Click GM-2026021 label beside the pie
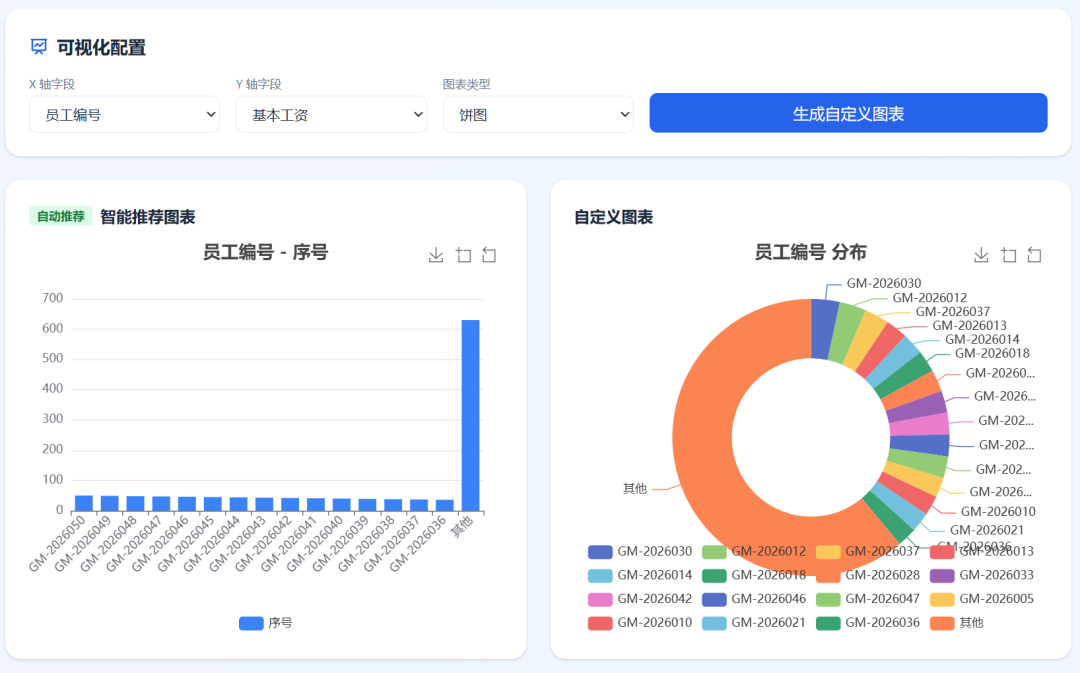 987,530
